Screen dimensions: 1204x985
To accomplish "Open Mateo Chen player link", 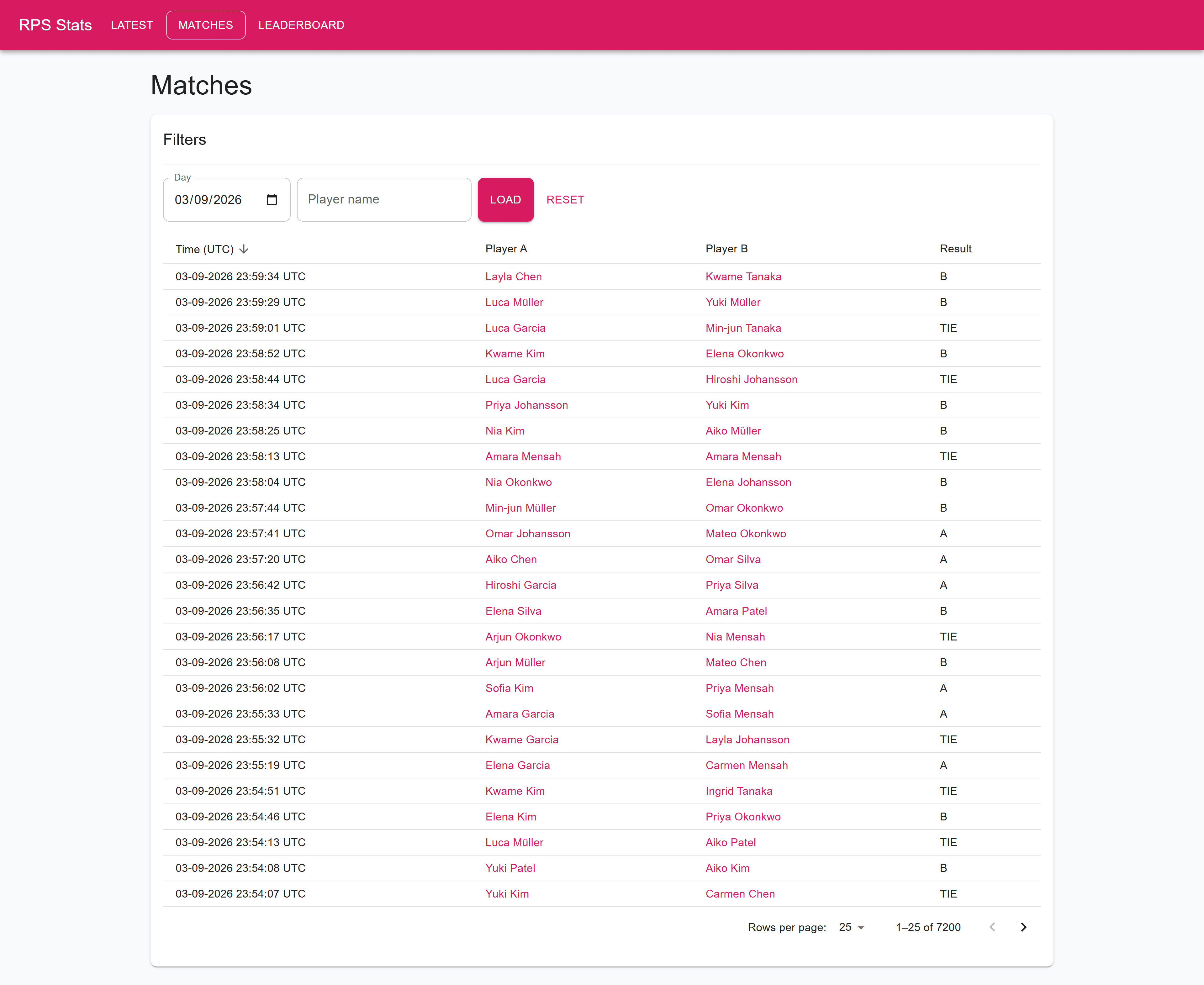I will [736, 662].
